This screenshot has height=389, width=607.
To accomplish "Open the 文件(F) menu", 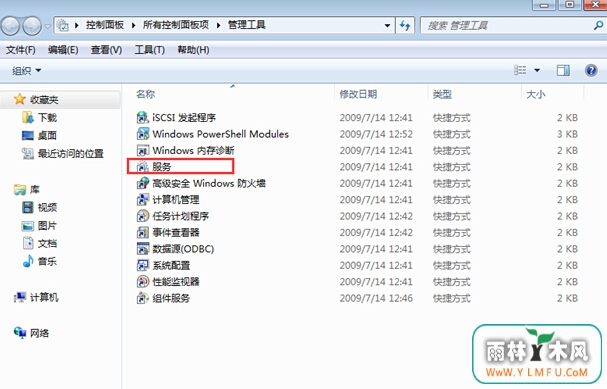I will pos(21,50).
